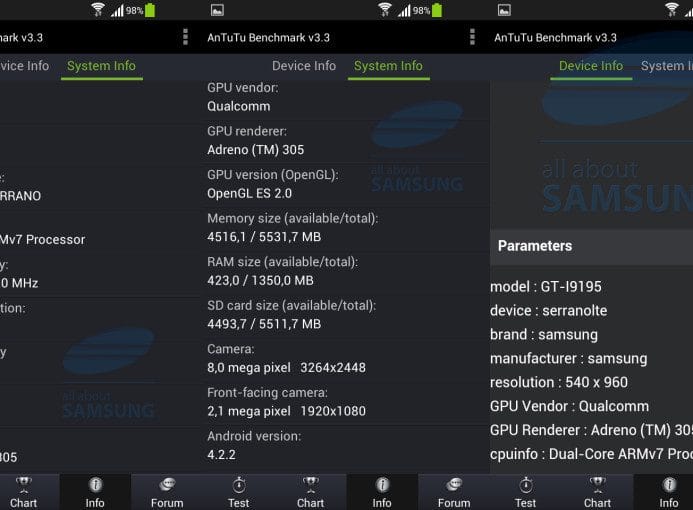The image size is (693, 510).
Task: Select brand : samsung line
Action: (x=544, y=335)
